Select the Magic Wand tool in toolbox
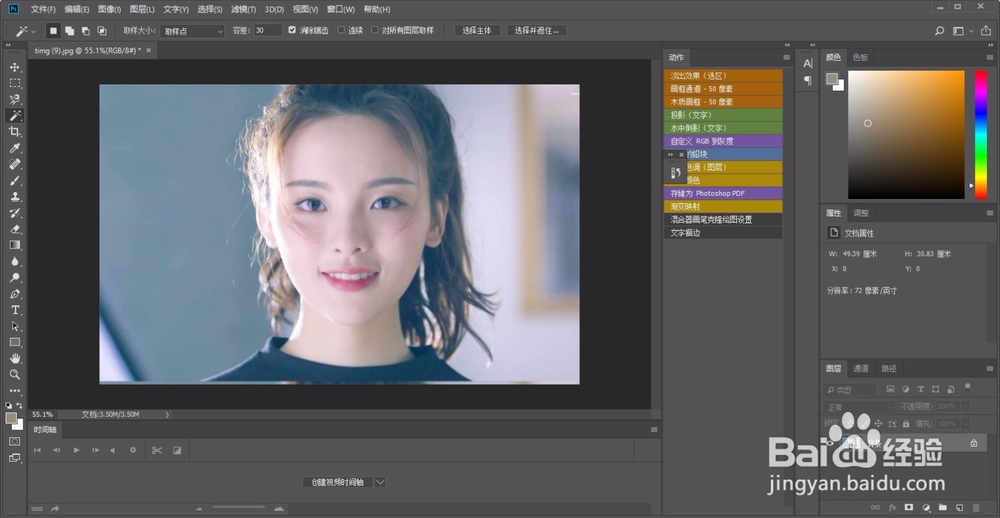The width and height of the screenshot is (1000, 518). click(x=15, y=115)
